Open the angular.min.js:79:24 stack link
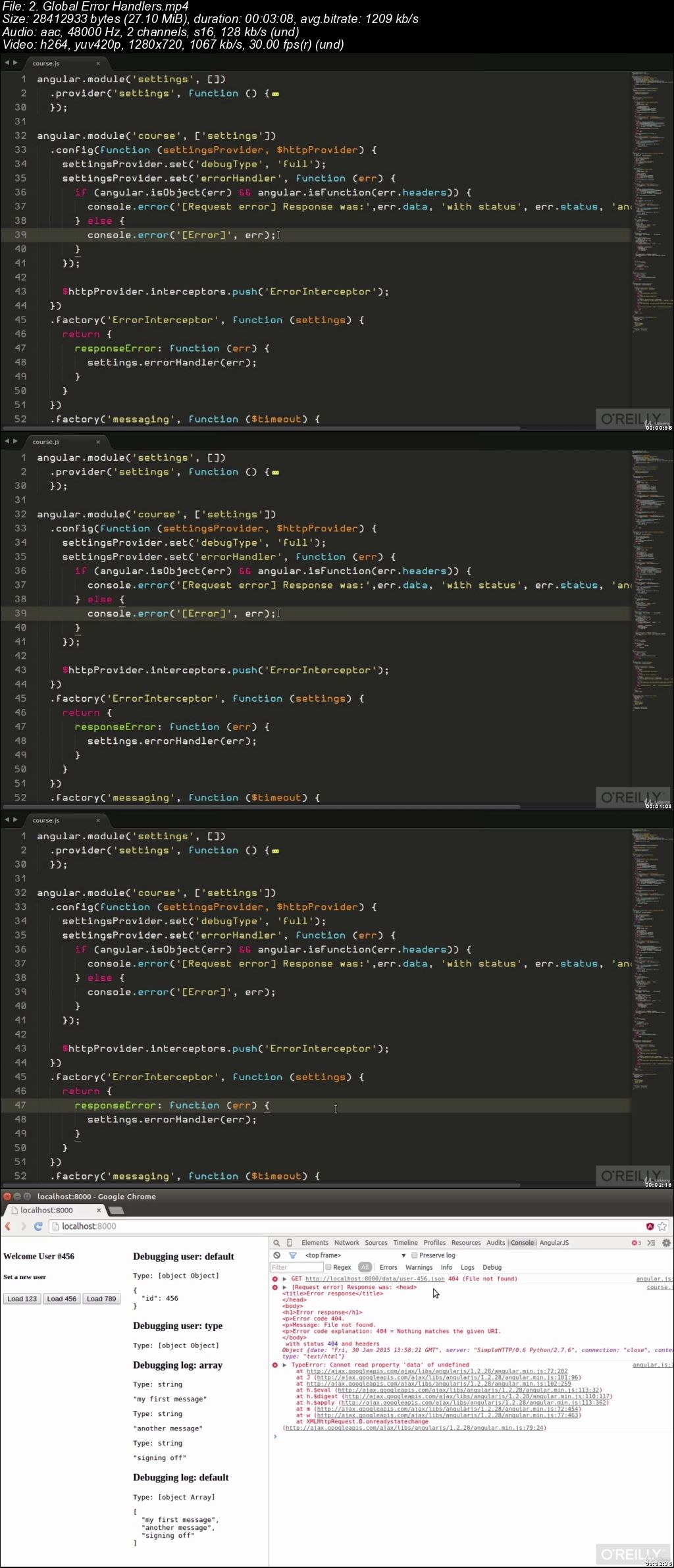674x1568 pixels. click(x=414, y=1428)
